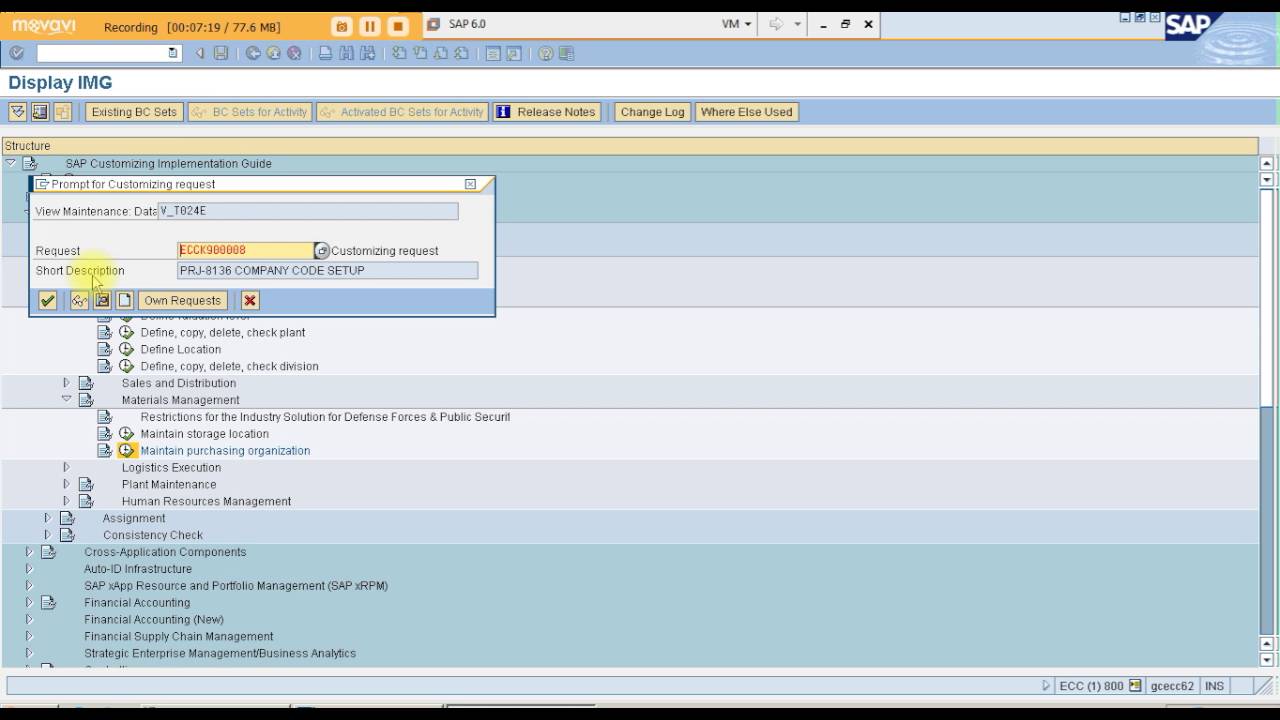The width and height of the screenshot is (1280, 720).
Task: Click the SAP Enter checkmark icon in the top toolbar
Action: (x=16, y=53)
